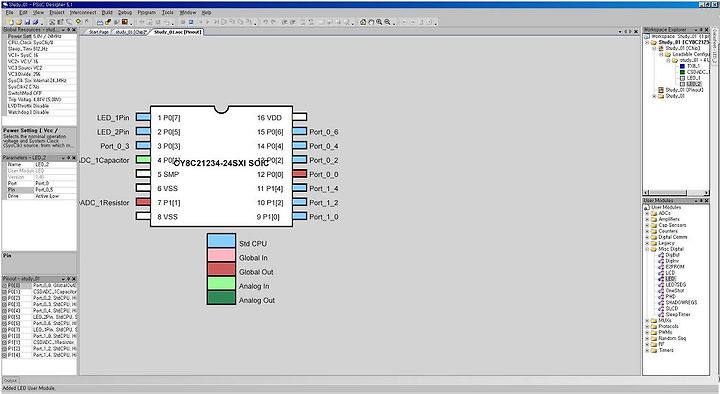The height and width of the screenshot is (394, 720).
Task: Expand the Digital Comm folder
Action: pos(647,237)
